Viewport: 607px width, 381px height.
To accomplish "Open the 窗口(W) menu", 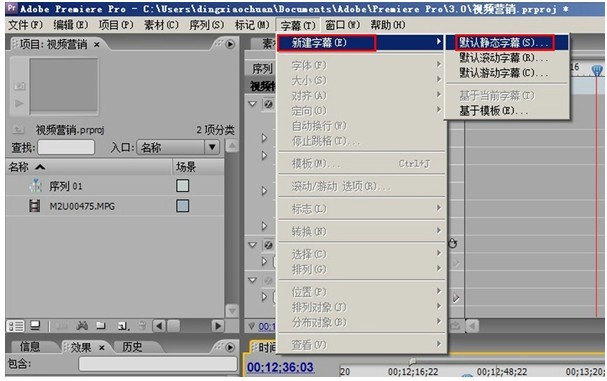I will (343, 25).
